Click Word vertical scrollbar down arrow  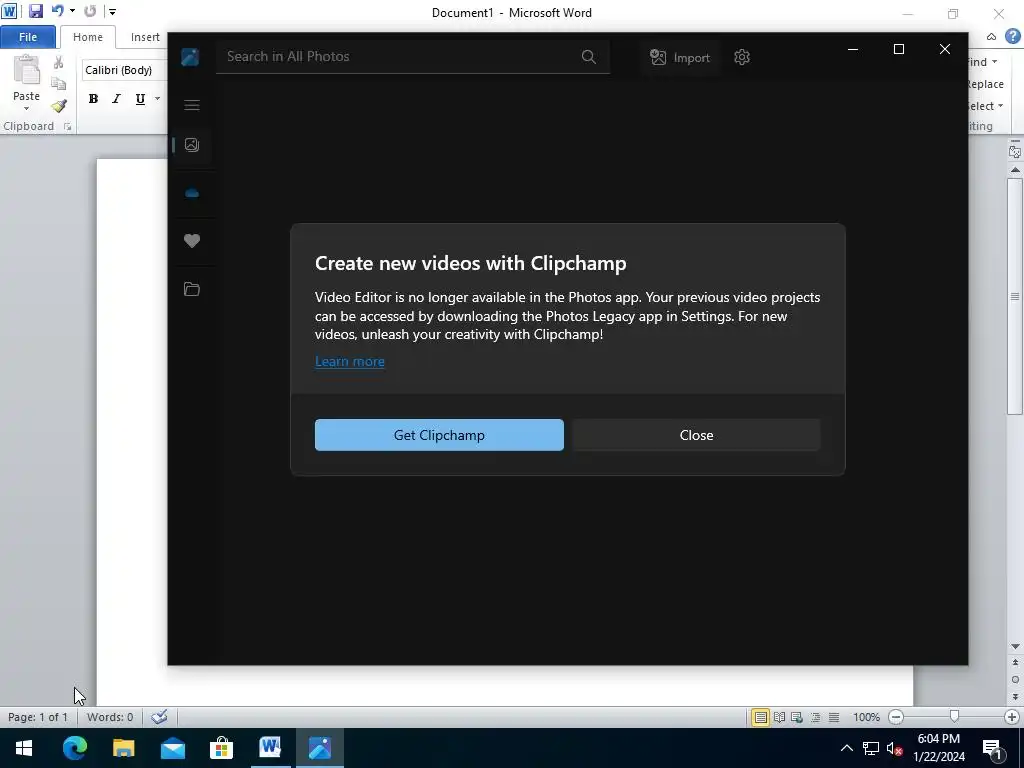point(1015,647)
